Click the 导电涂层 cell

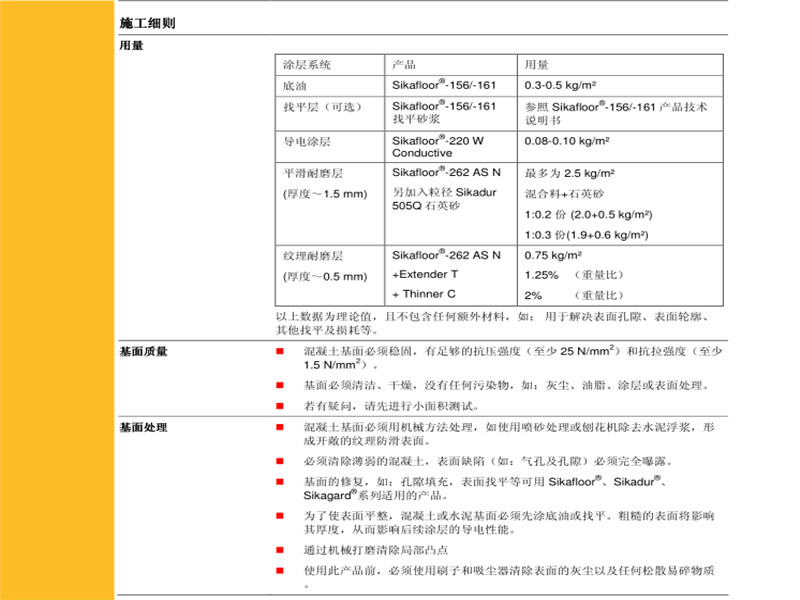pos(307,141)
